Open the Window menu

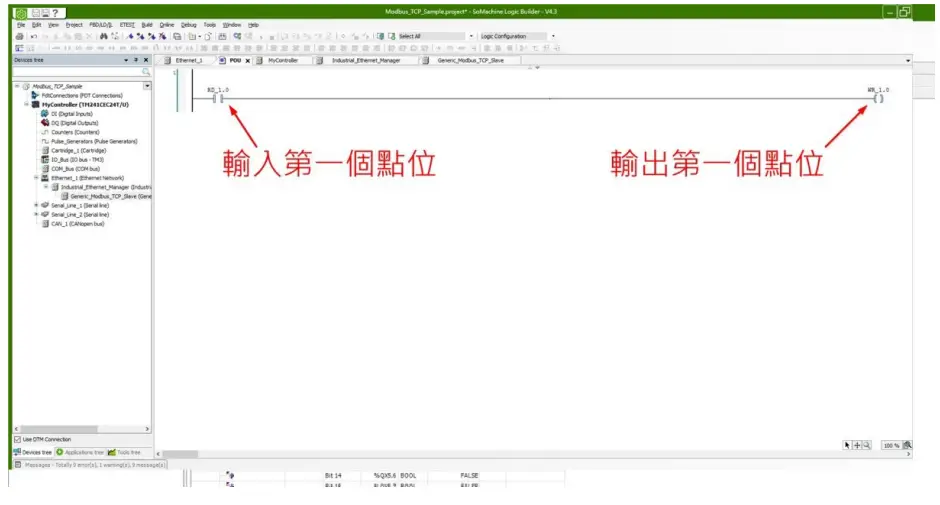(231, 25)
